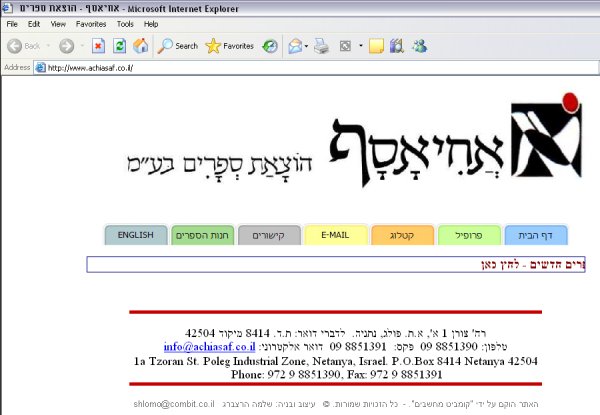Click the Back navigation button

[24, 46]
